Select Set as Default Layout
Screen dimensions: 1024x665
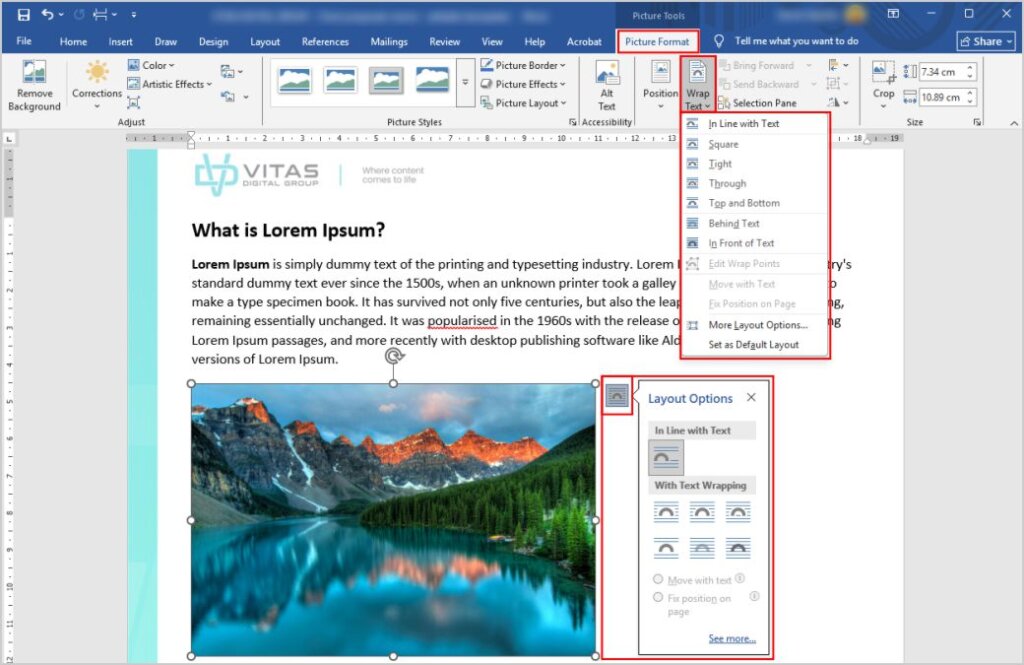(x=754, y=344)
